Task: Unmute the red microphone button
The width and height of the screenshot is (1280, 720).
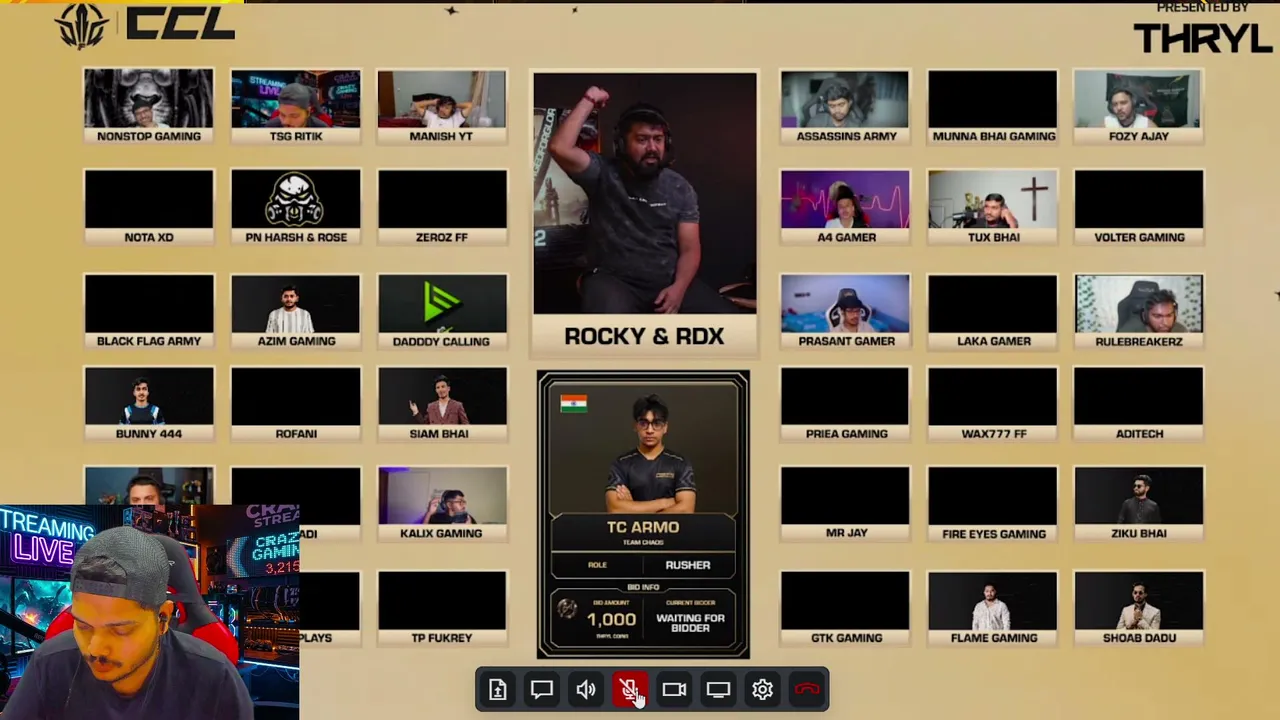Action: pos(630,689)
